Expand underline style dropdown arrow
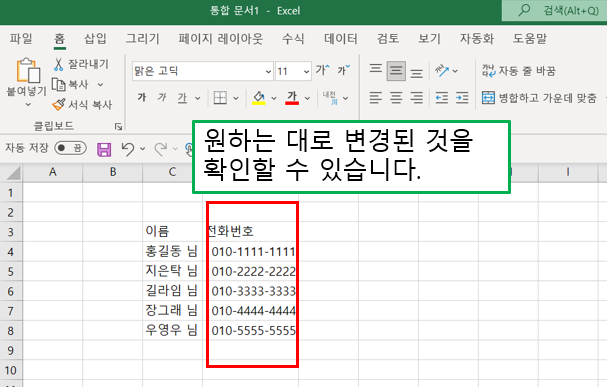Screen dimensions: 607x387 tap(197, 98)
